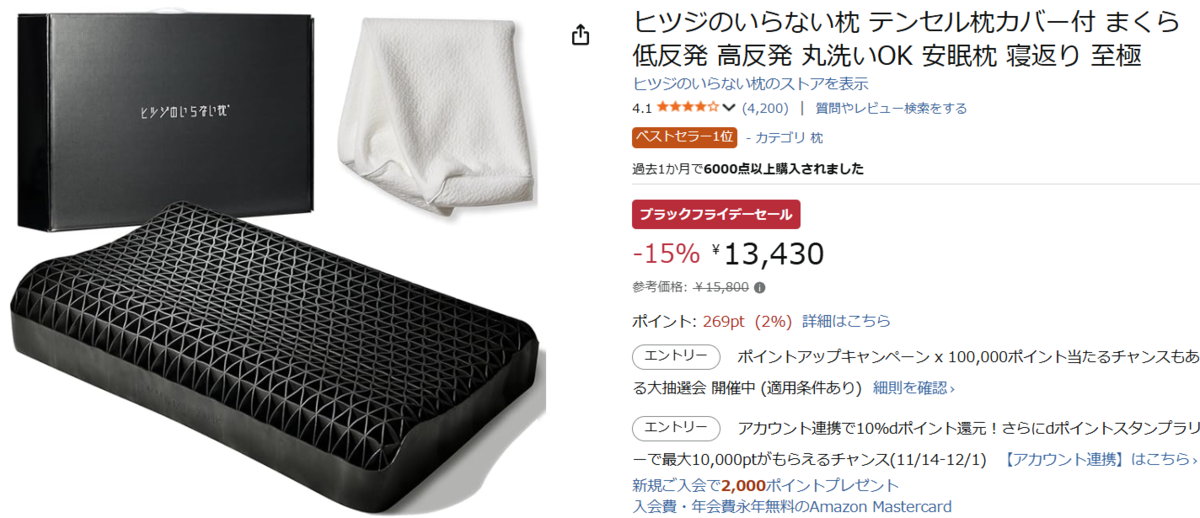
Task: Click the ベストセラー1位 badge
Action: point(684,137)
